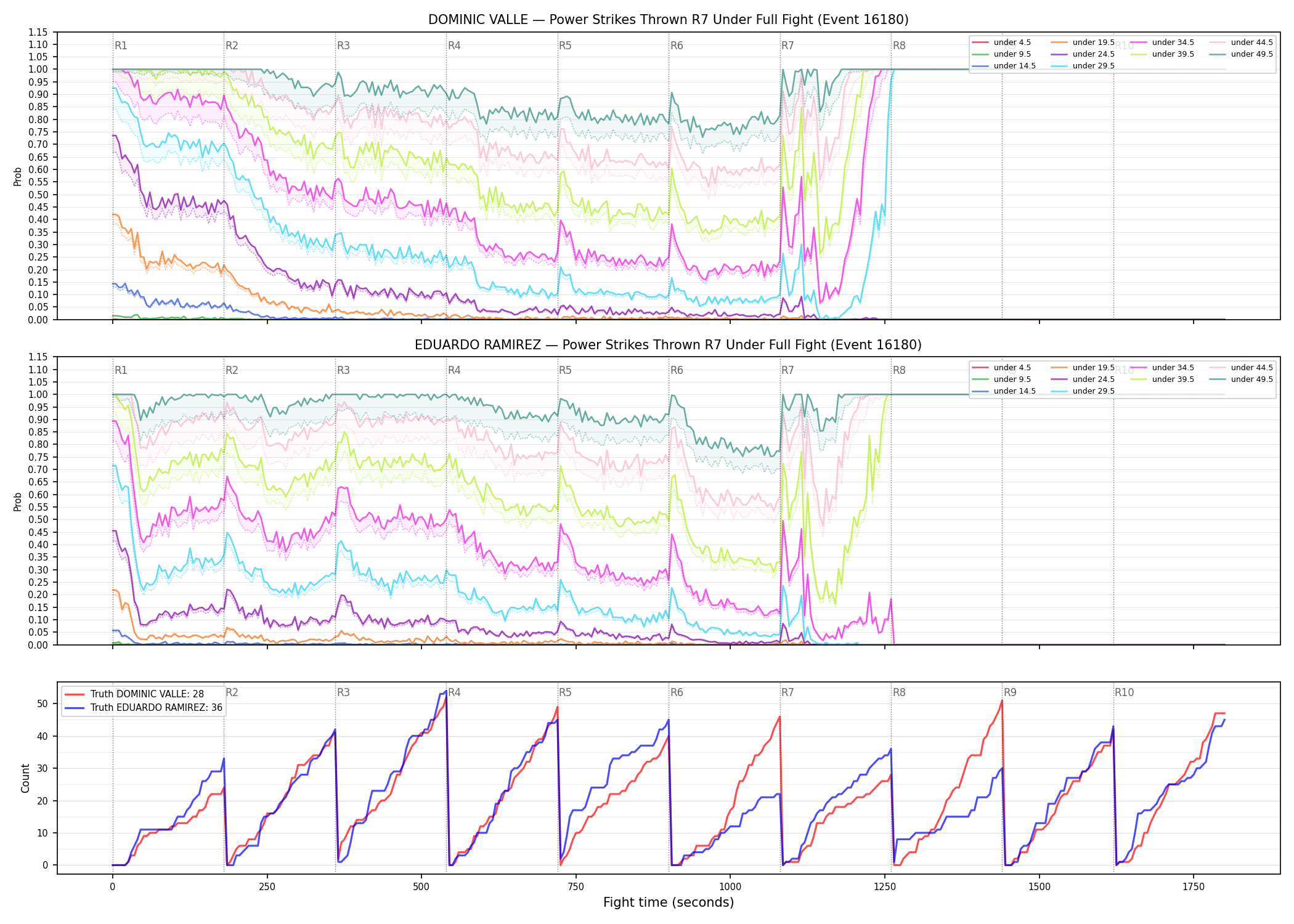1294x924 pixels.
Task: Click the x-axis tick label 750
Action: click(x=576, y=886)
